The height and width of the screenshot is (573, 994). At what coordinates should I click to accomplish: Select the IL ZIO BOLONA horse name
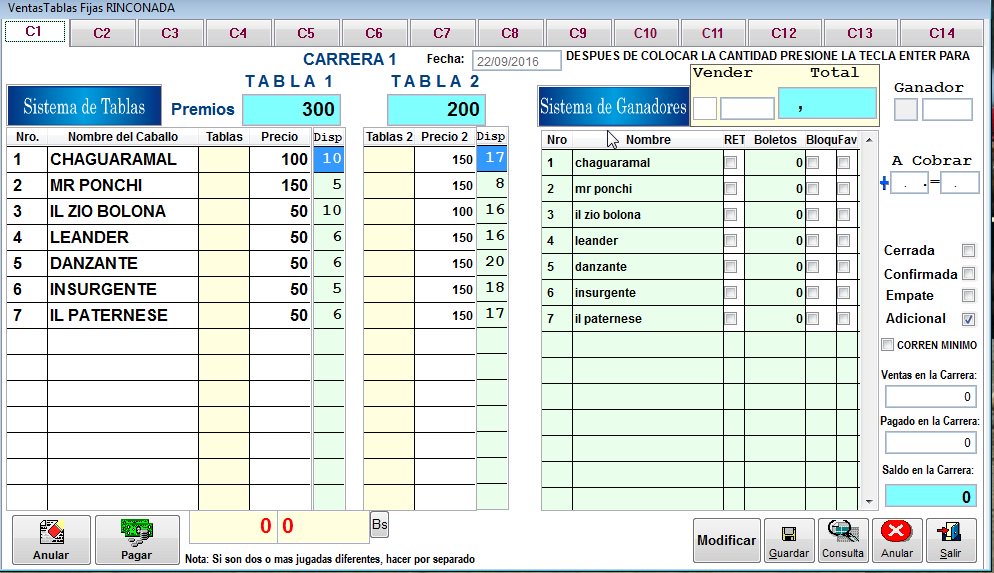click(x=108, y=211)
